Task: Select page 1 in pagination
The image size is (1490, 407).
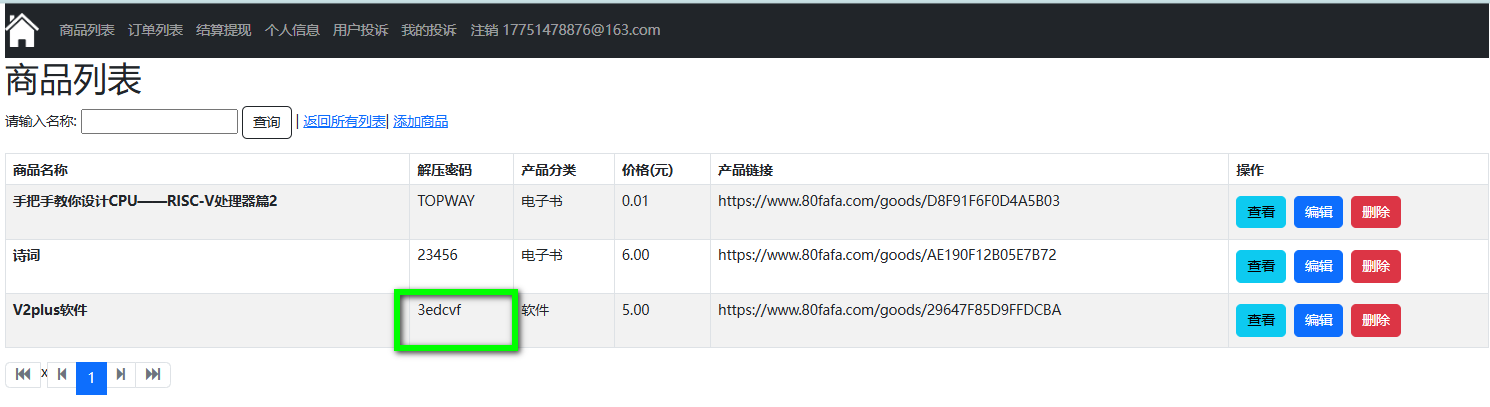Action: coord(91,378)
